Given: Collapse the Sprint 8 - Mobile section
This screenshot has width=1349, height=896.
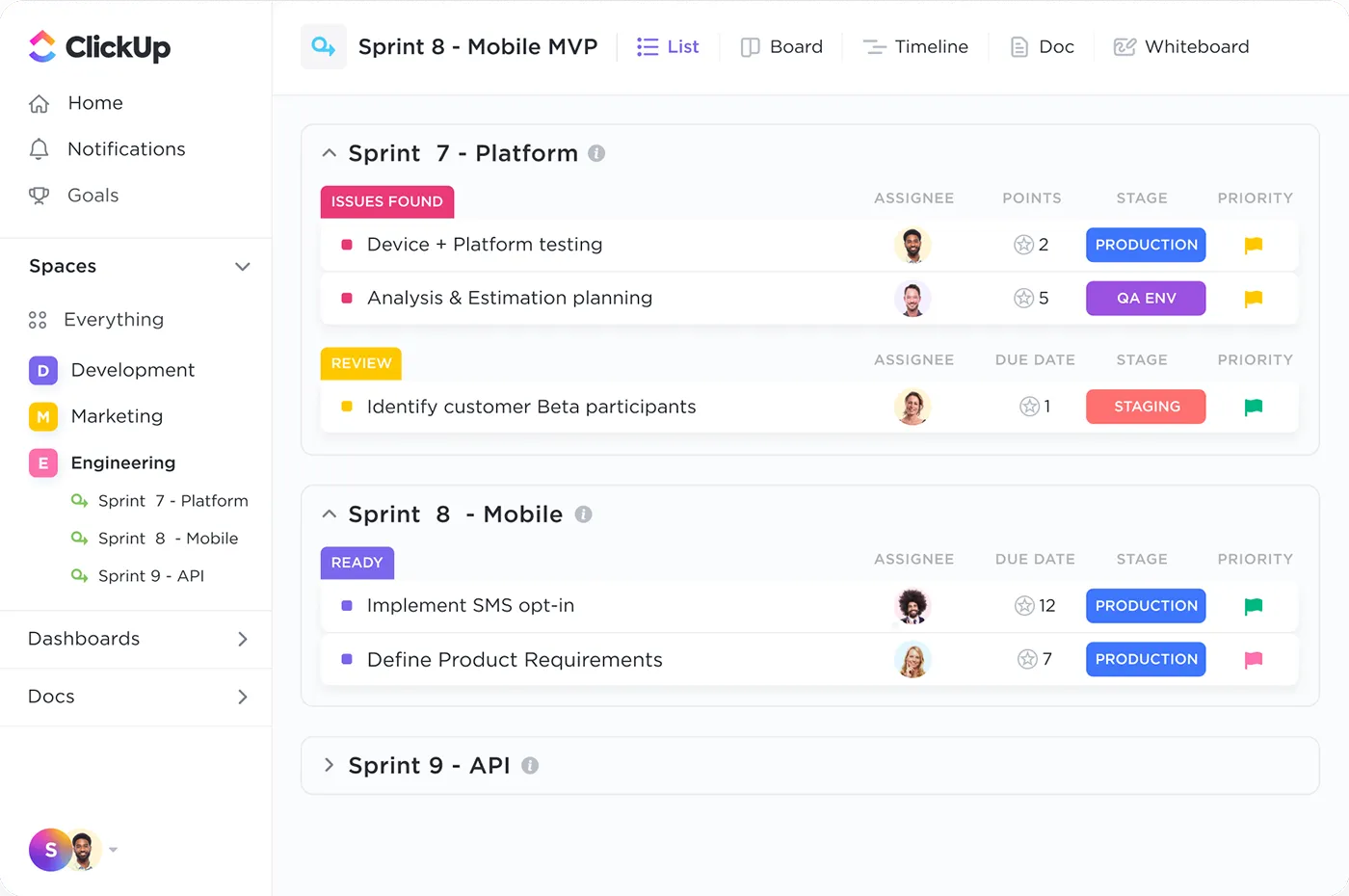Looking at the screenshot, I should pyautogui.click(x=329, y=514).
